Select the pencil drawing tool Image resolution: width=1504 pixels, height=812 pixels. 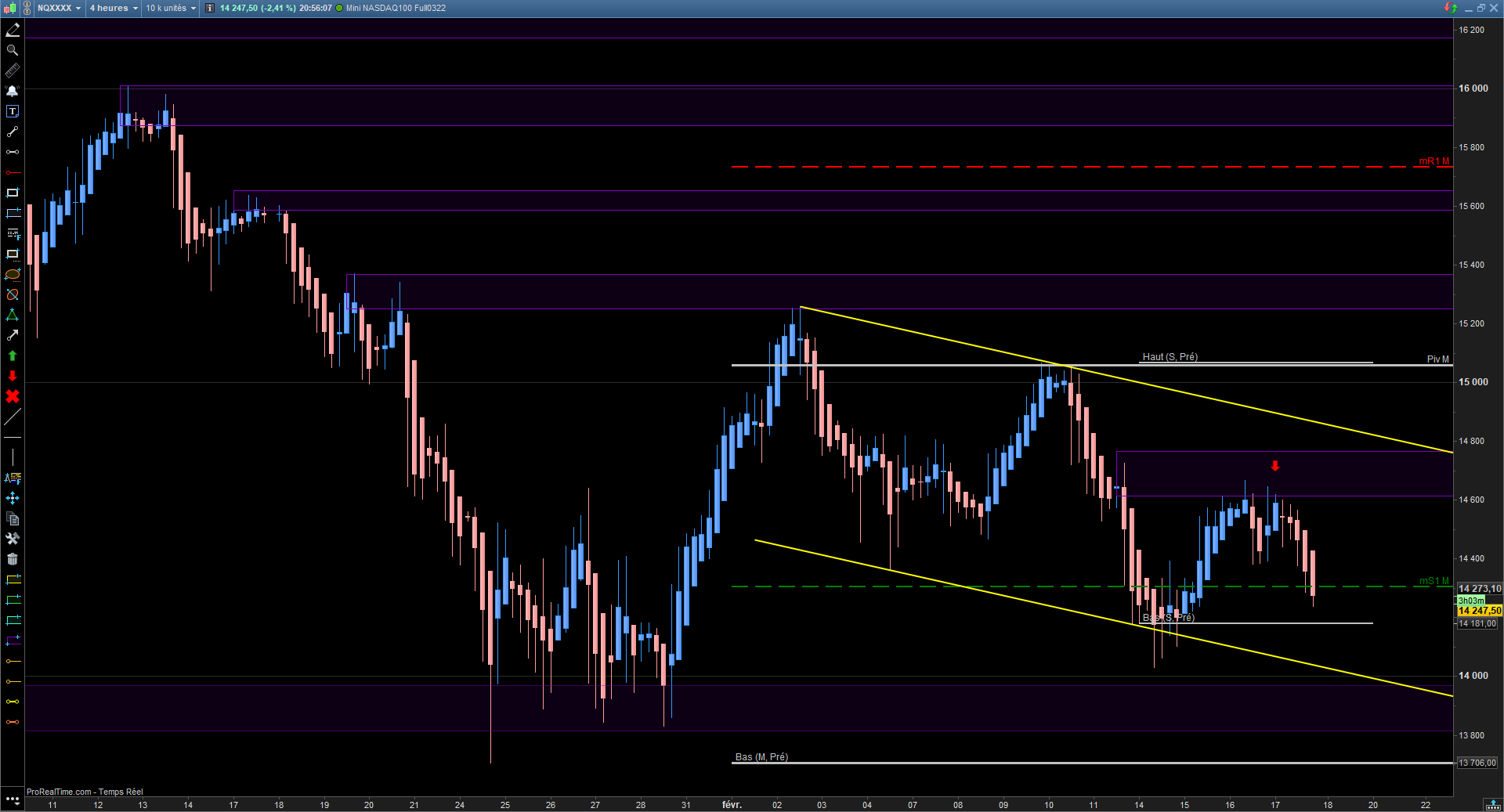coord(13,30)
